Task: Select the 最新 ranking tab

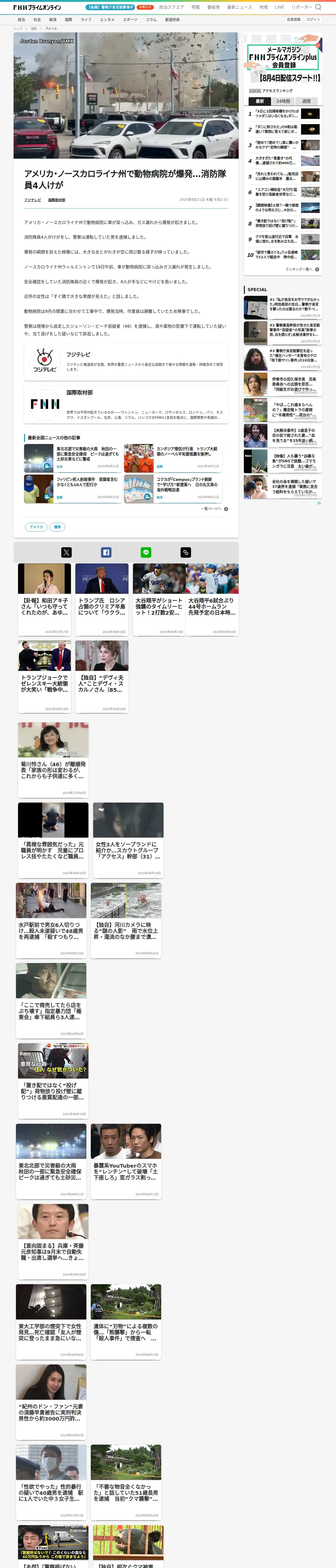Action: 260,101
